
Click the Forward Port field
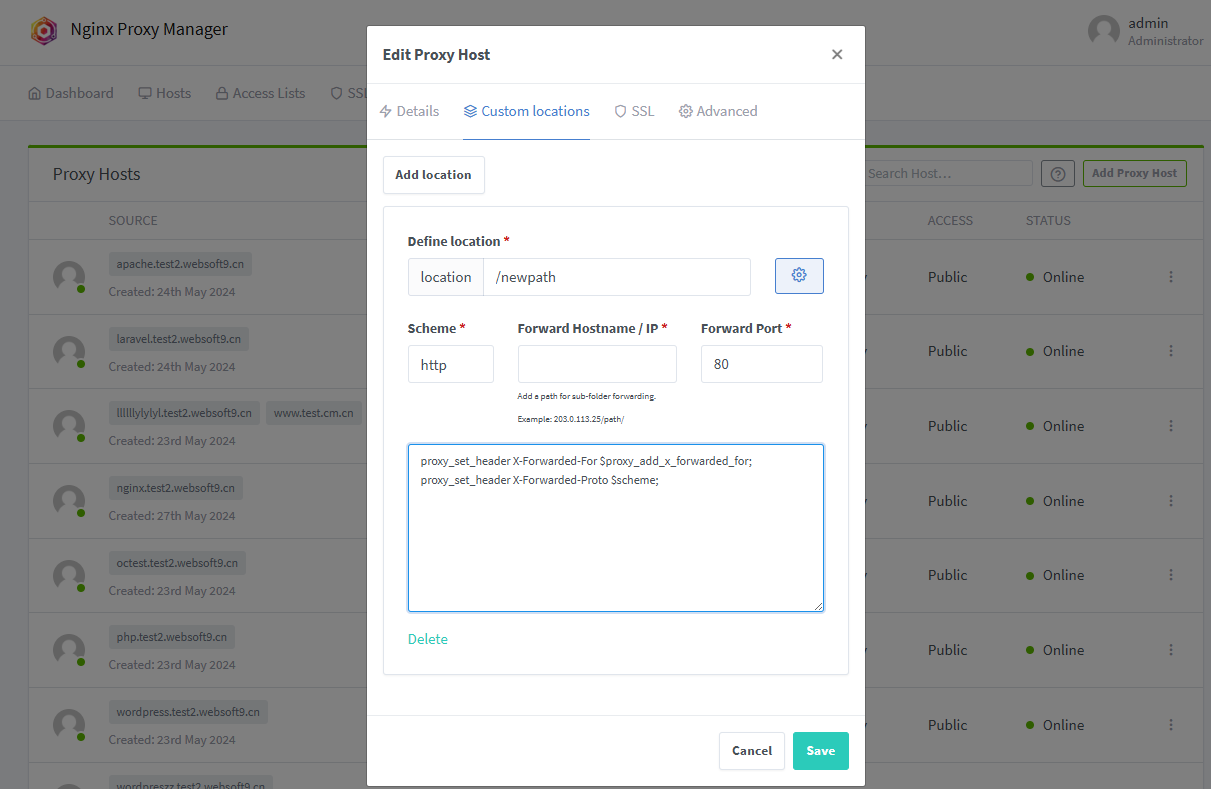point(761,365)
